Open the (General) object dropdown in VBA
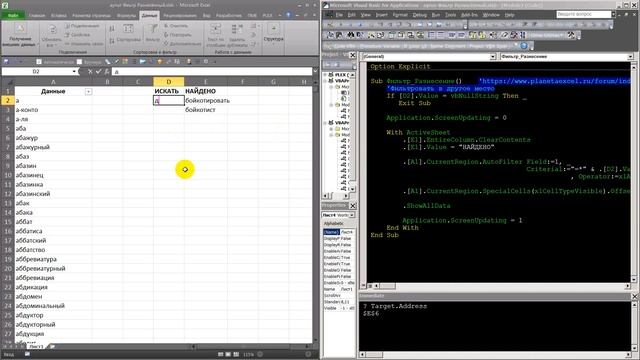Viewport: 640px width, 360px height. (x=493, y=56)
